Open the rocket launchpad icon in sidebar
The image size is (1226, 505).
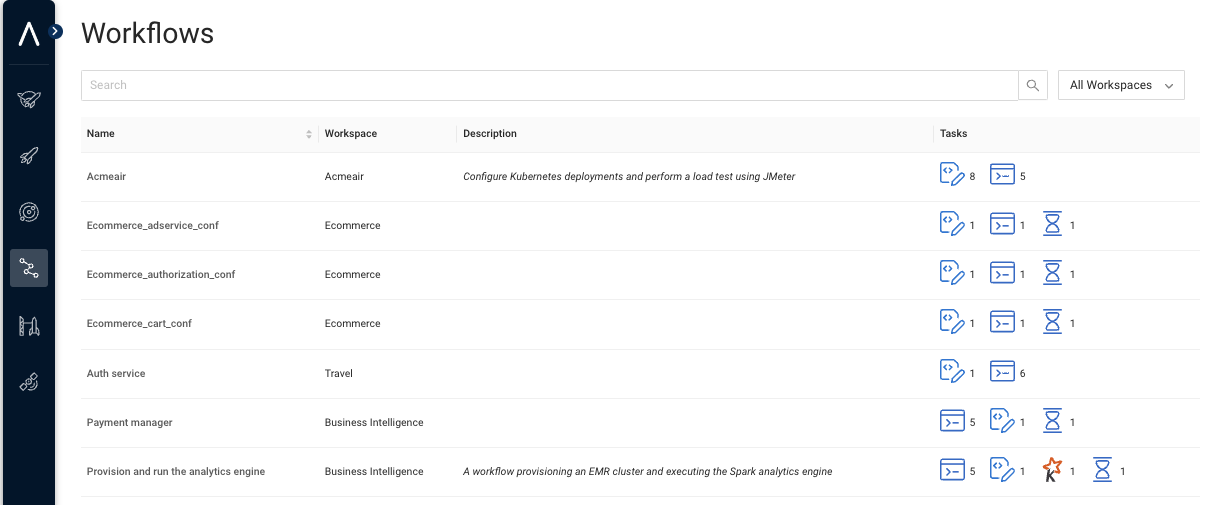click(29, 325)
